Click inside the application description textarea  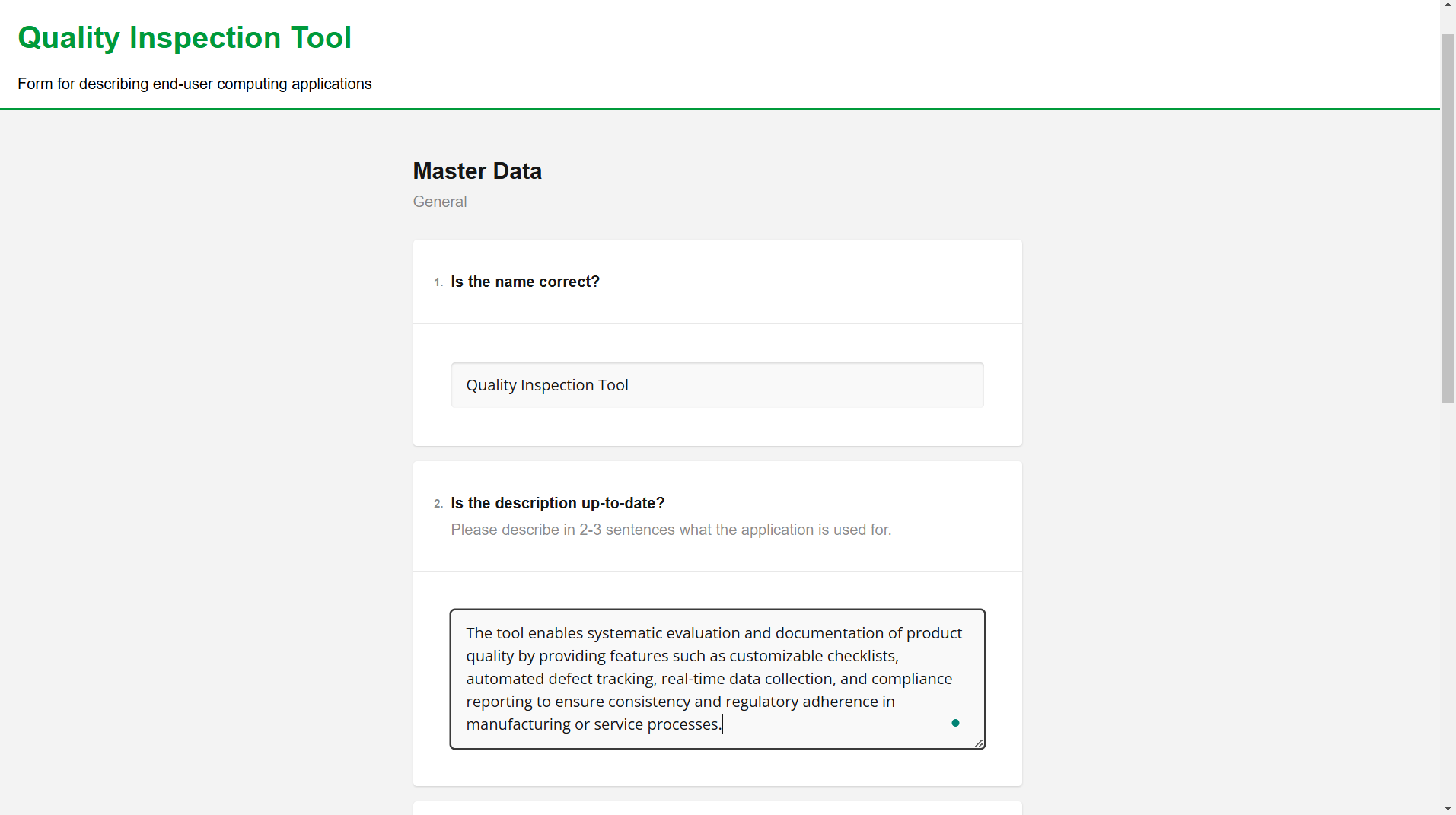pyautogui.click(x=717, y=679)
